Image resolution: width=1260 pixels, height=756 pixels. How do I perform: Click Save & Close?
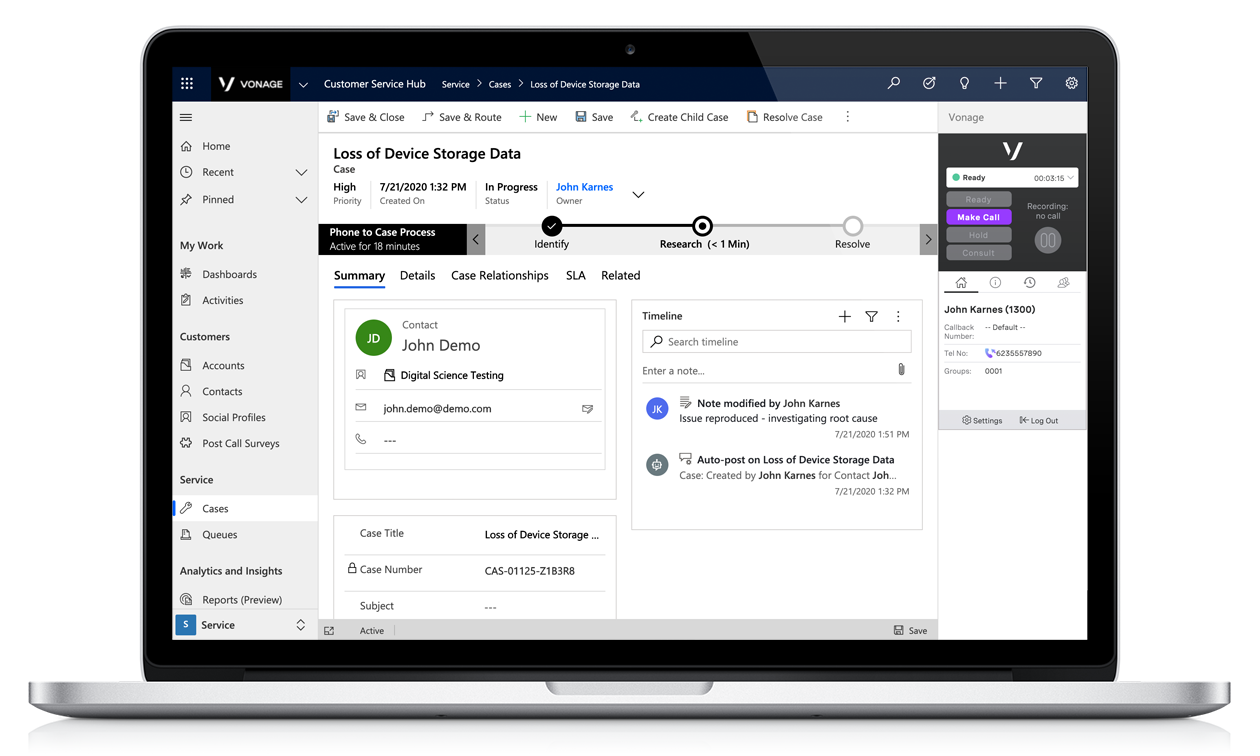[366, 117]
